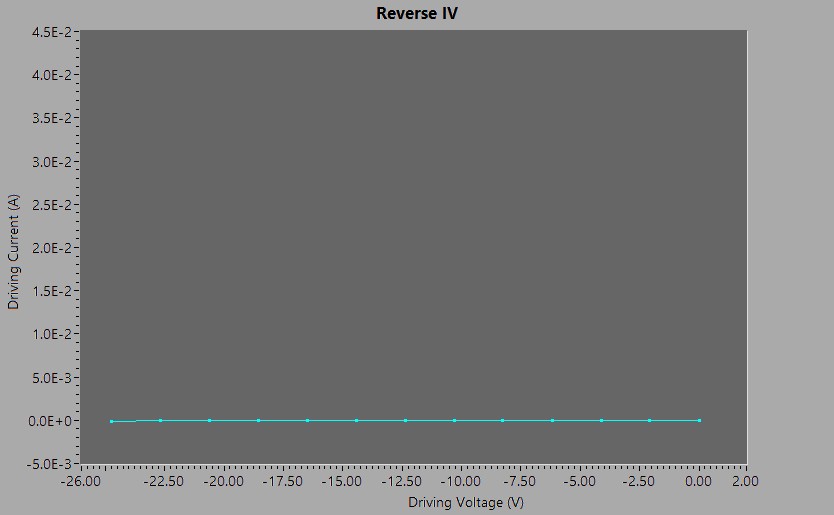Select the -26.00 minimum X-axis value
The image size is (834, 515).
tap(80, 481)
